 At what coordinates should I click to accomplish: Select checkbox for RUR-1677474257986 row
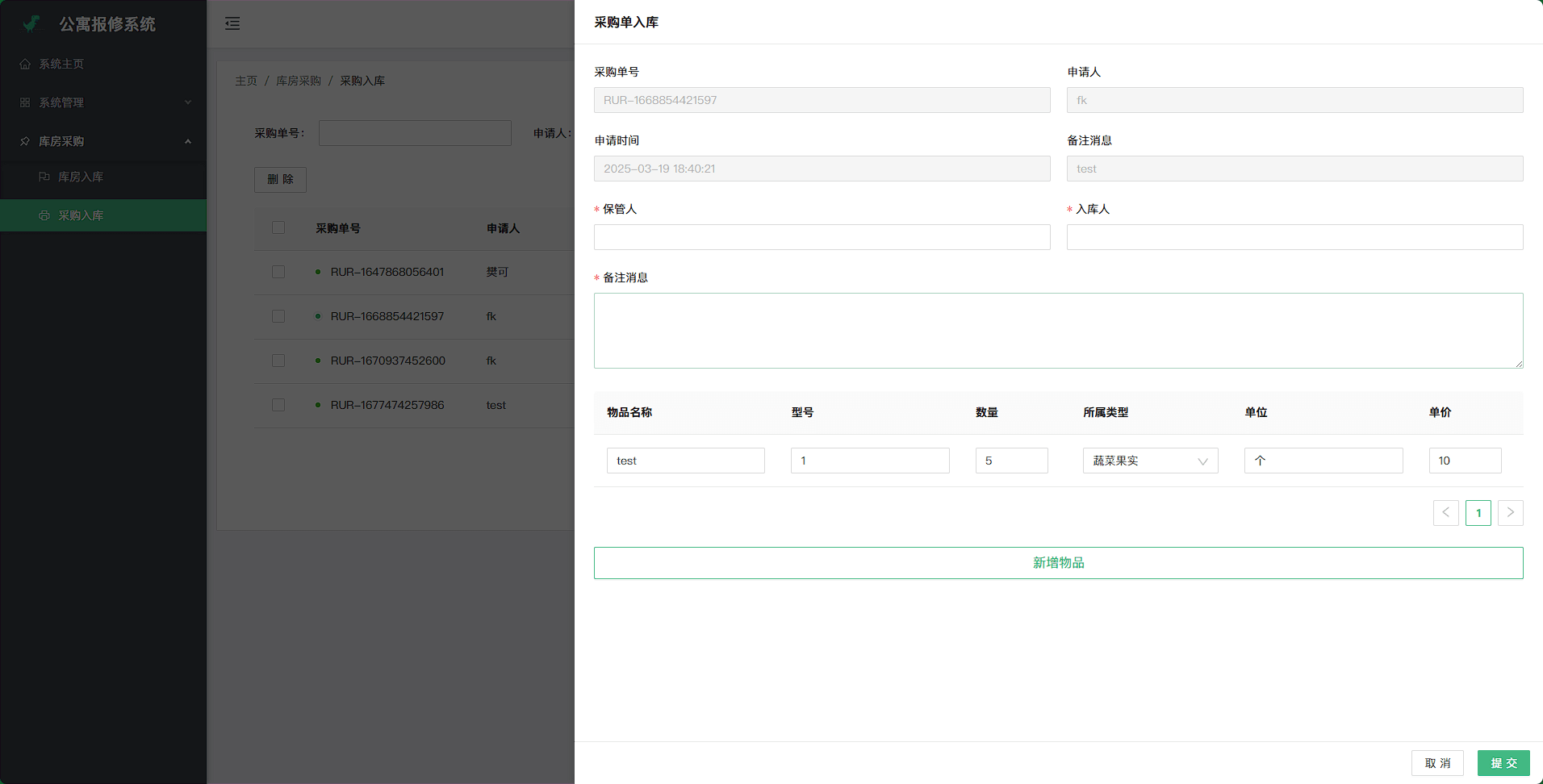click(x=278, y=405)
